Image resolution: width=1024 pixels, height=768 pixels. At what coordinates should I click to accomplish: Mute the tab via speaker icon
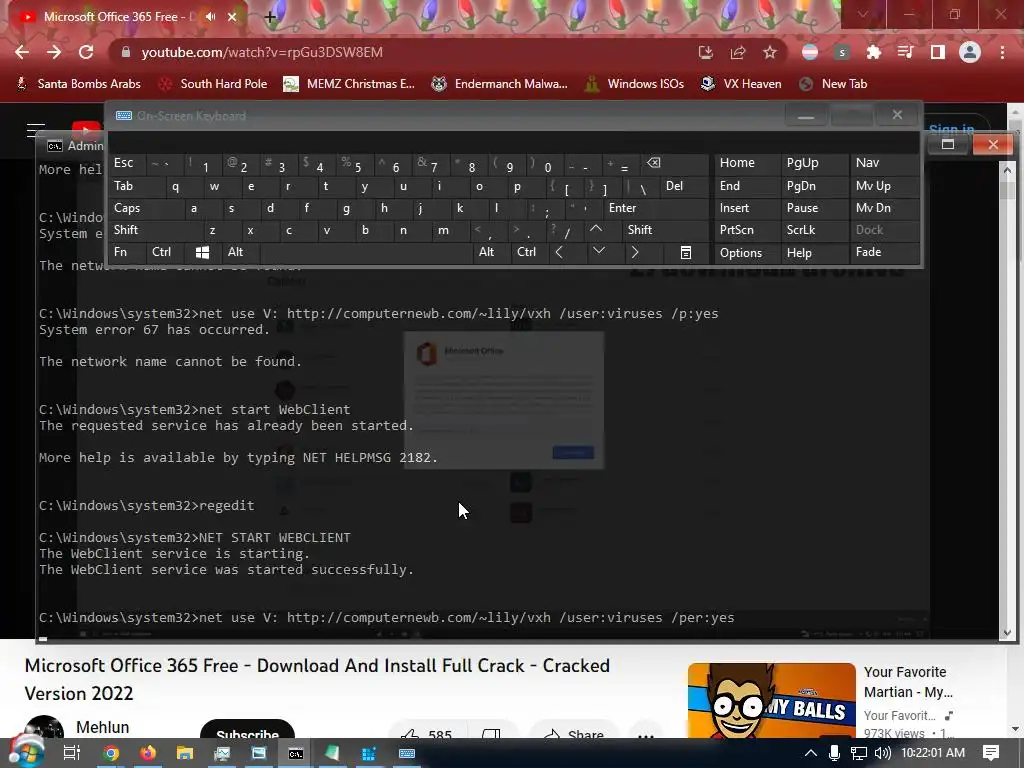[210, 17]
